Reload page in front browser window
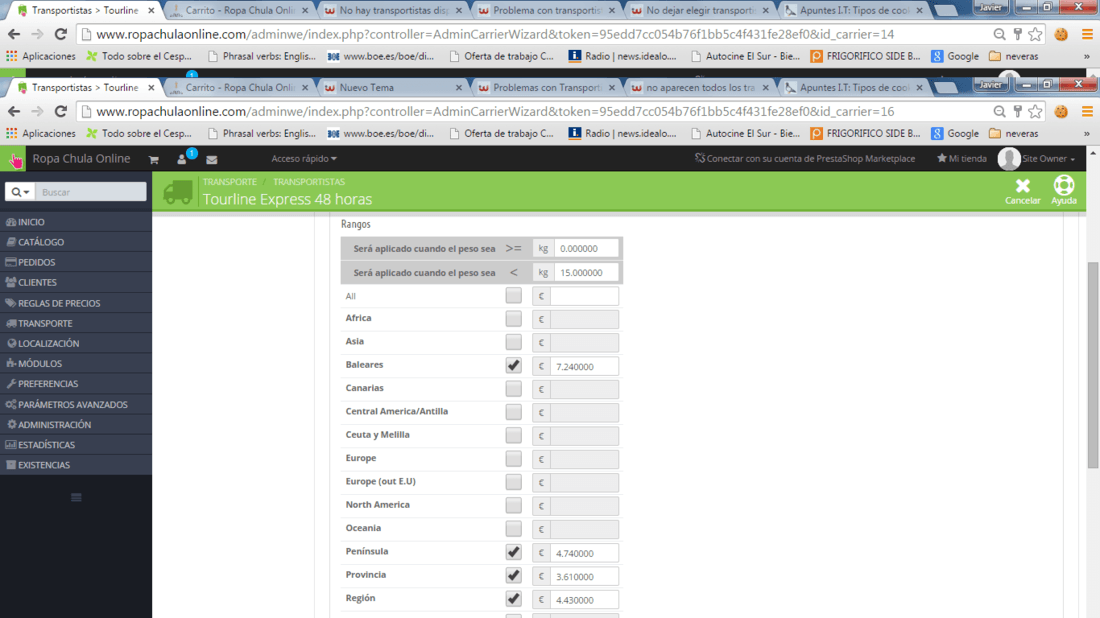This screenshot has height=618, width=1100. [x=61, y=112]
